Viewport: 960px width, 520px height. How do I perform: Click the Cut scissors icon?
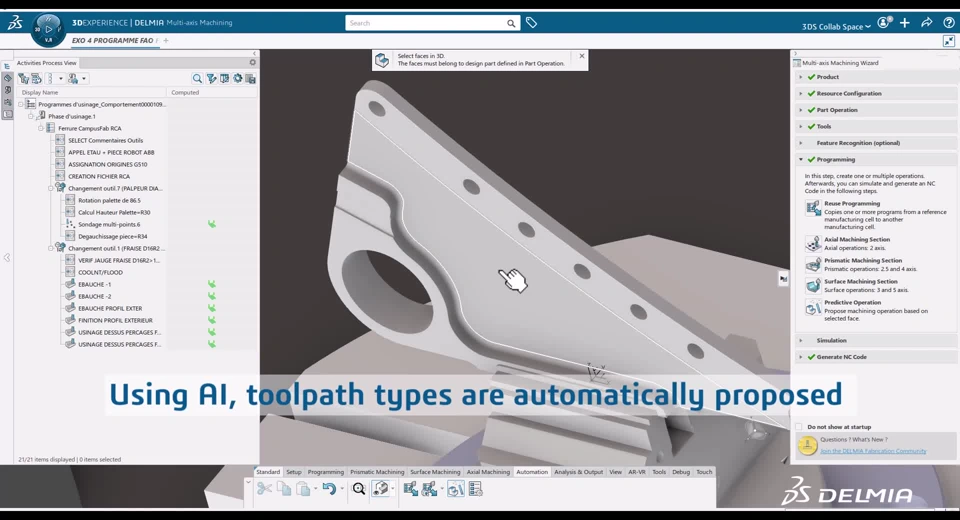[264, 488]
